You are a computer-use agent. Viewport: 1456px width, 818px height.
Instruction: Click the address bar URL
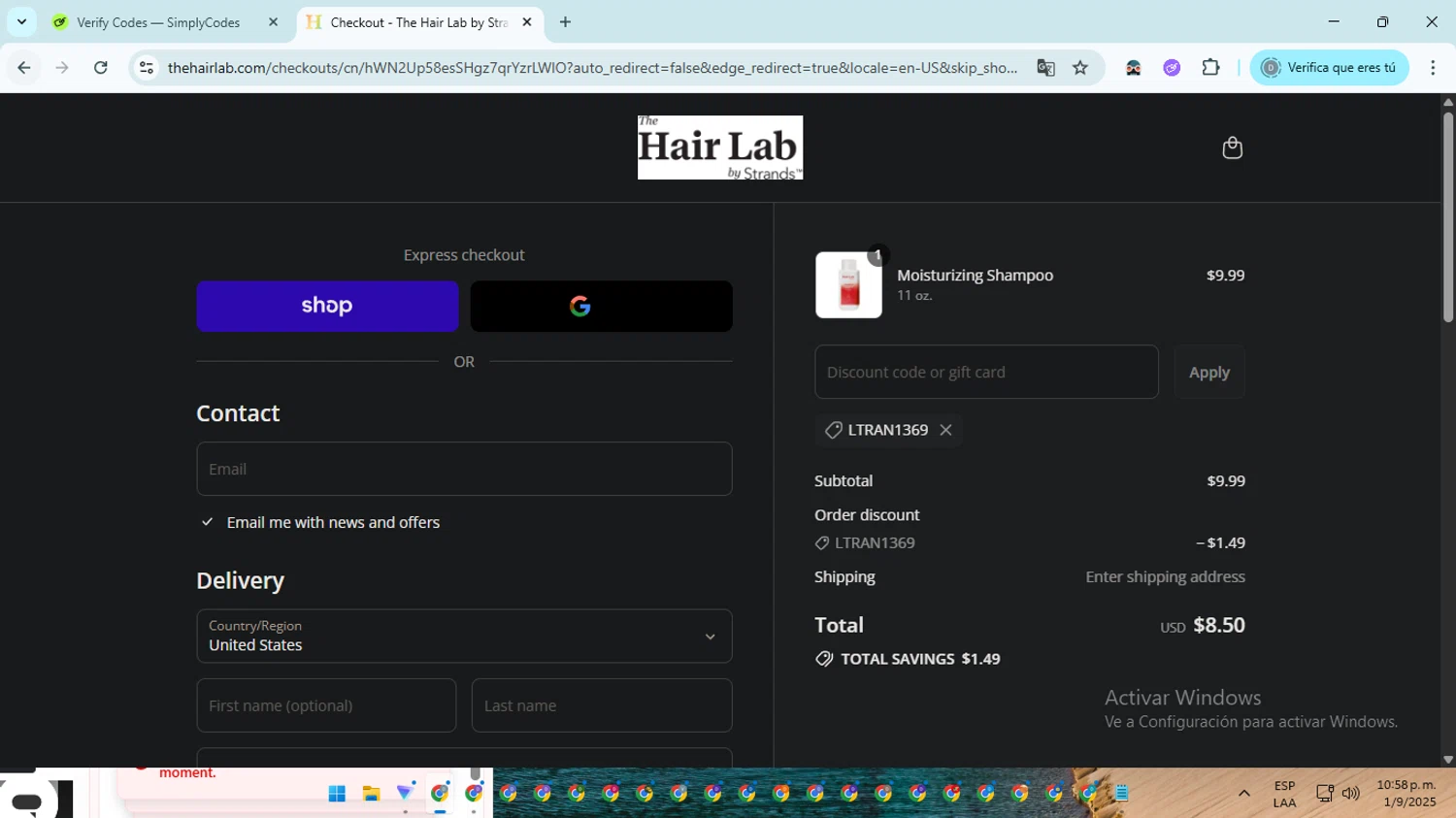click(x=592, y=68)
